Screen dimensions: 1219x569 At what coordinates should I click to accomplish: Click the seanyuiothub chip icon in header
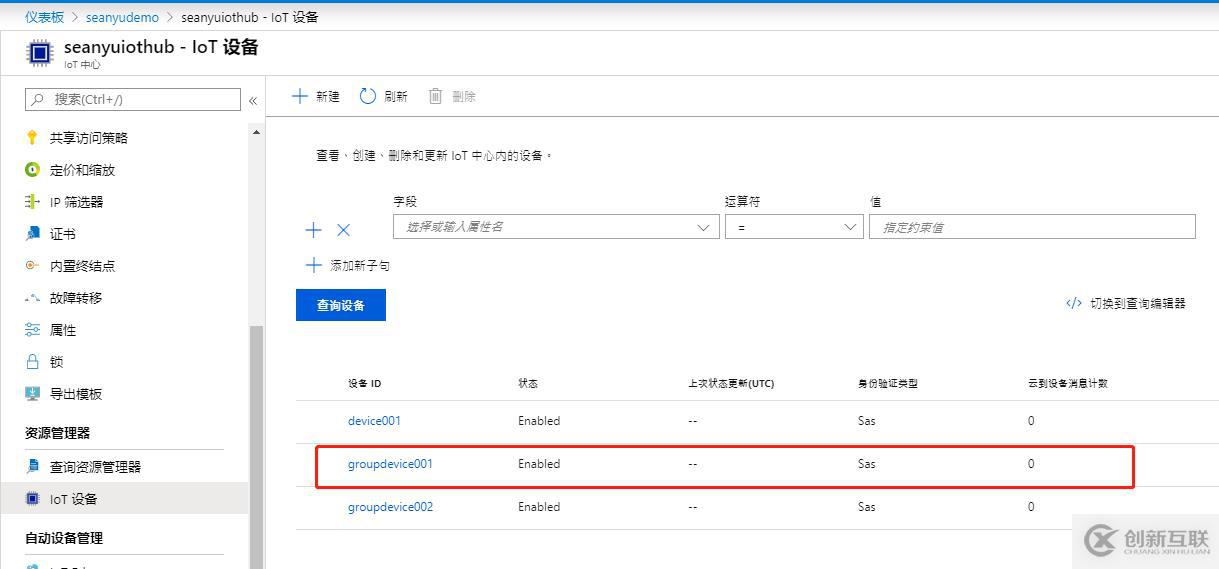click(x=39, y=52)
